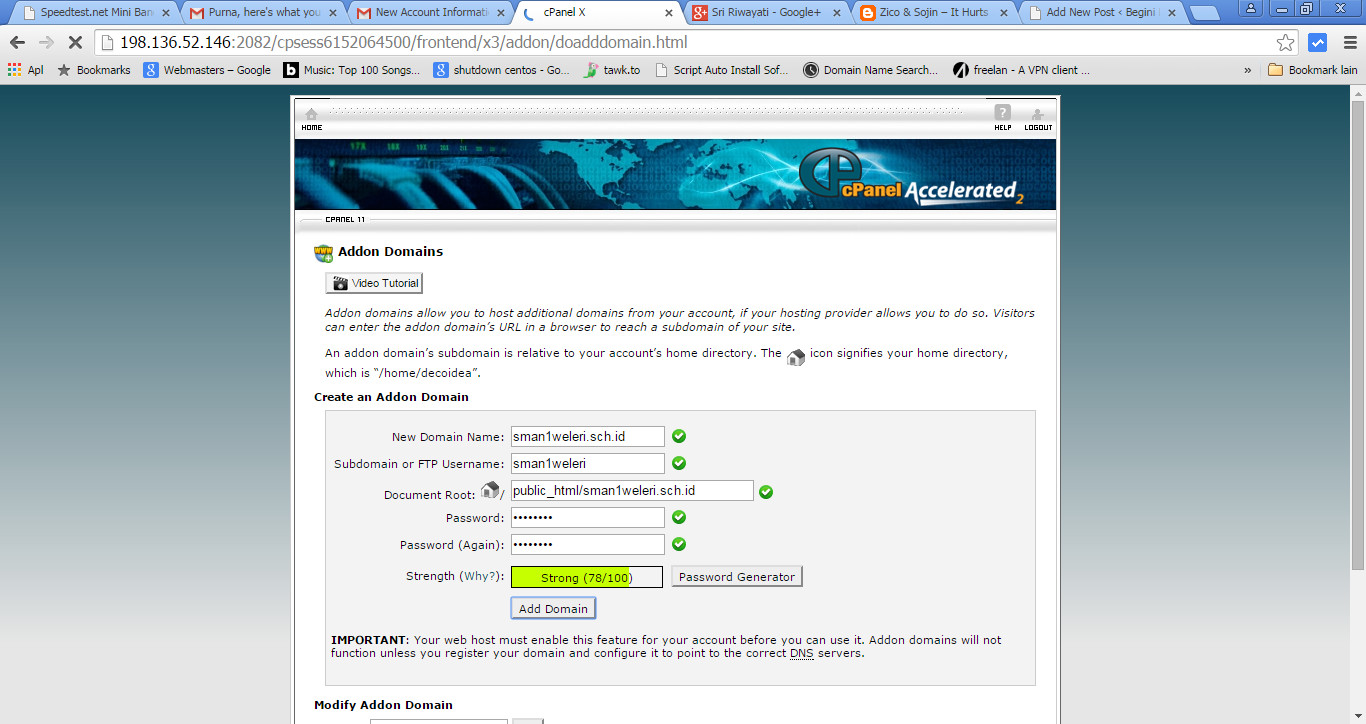
Task: Go back with the browser back arrow
Action: click(x=17, y=43)
